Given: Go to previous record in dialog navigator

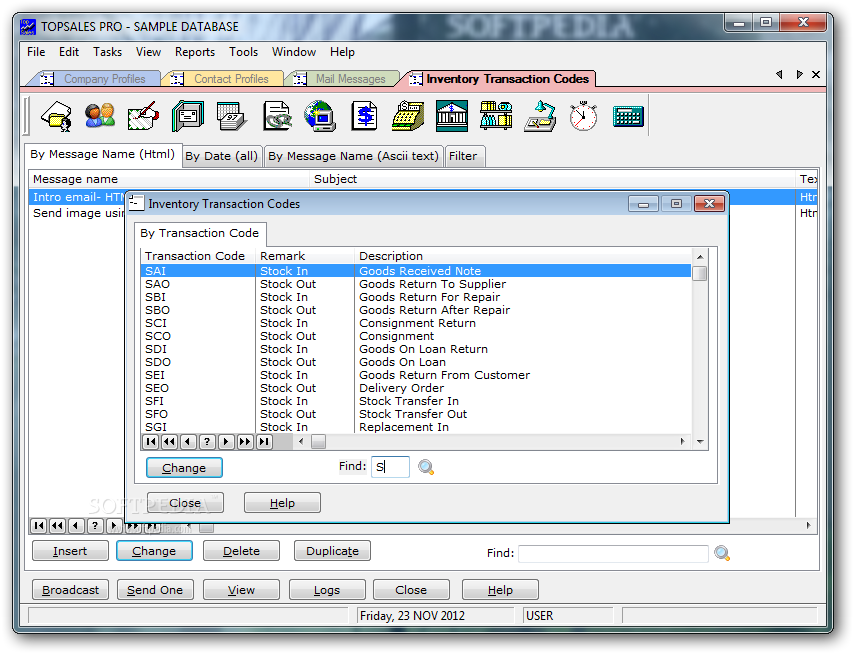Looking at the screenshot, I should (188, 442).
